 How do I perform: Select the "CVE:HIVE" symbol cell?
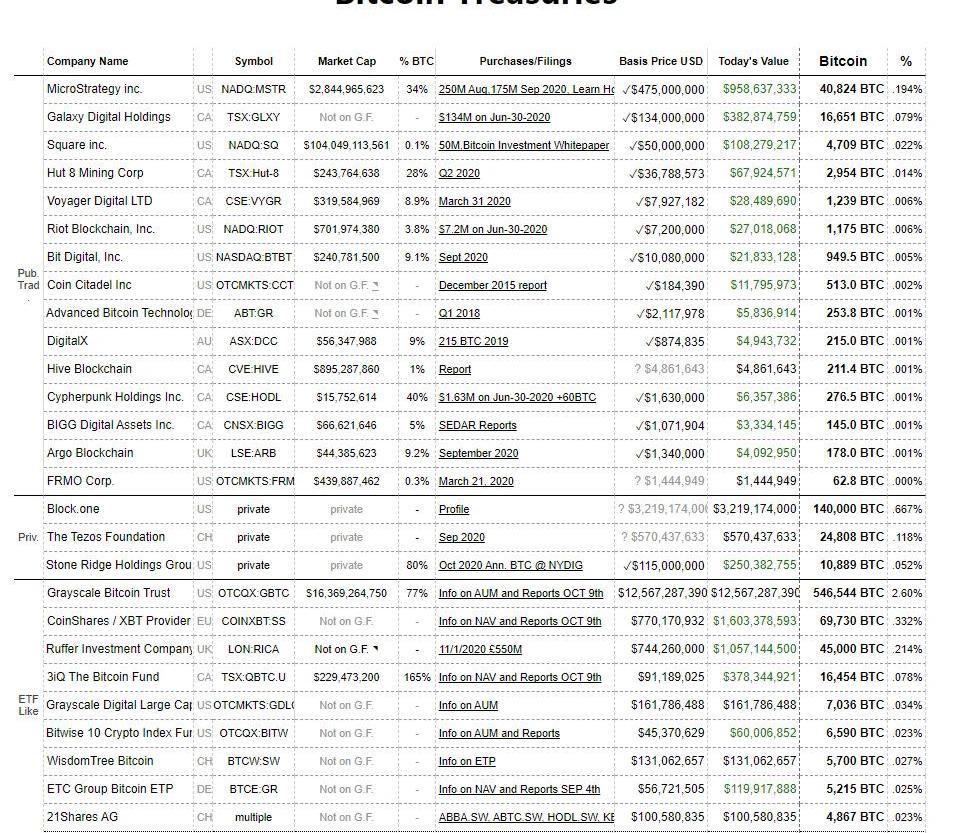click(x=253, y=369)
